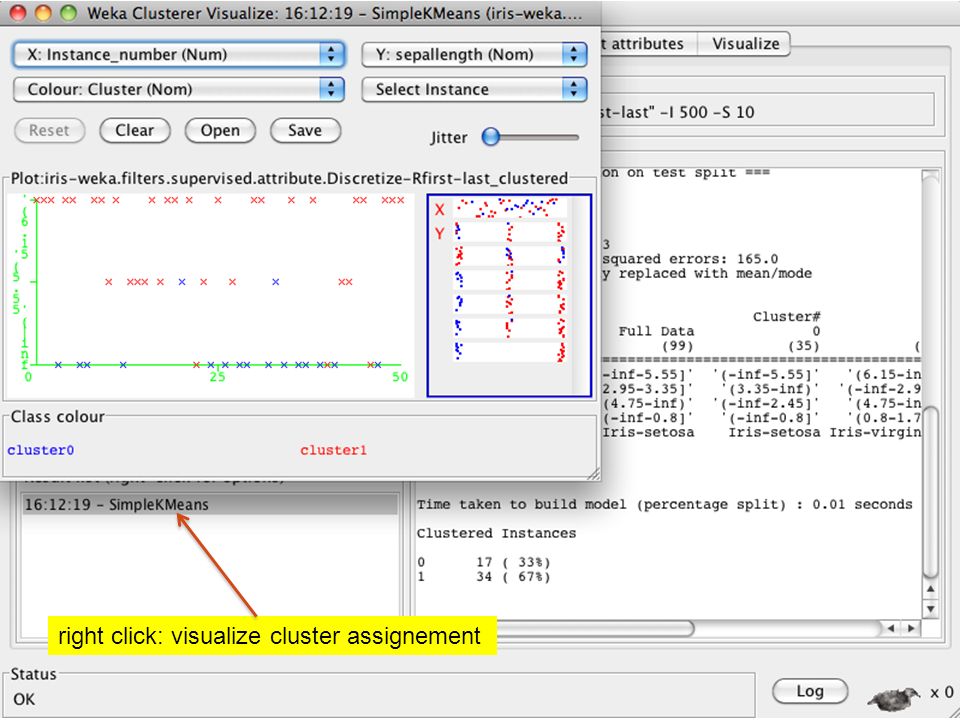Screen dimensions: 960x720
Task: Click the axis label 25 on plot
Action: (x=217, y=377)
